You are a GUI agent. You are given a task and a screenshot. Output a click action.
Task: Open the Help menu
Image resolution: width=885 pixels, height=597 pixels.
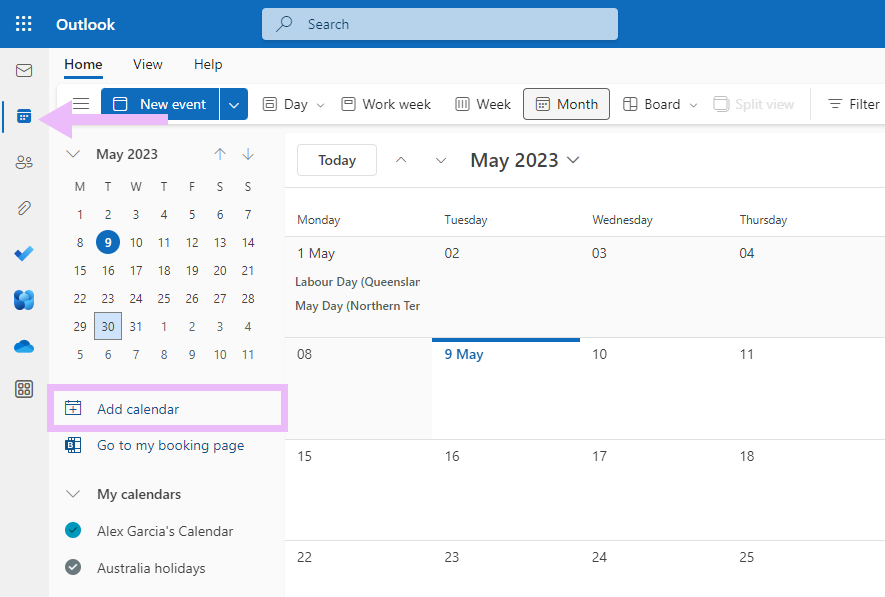click(208, 64)
